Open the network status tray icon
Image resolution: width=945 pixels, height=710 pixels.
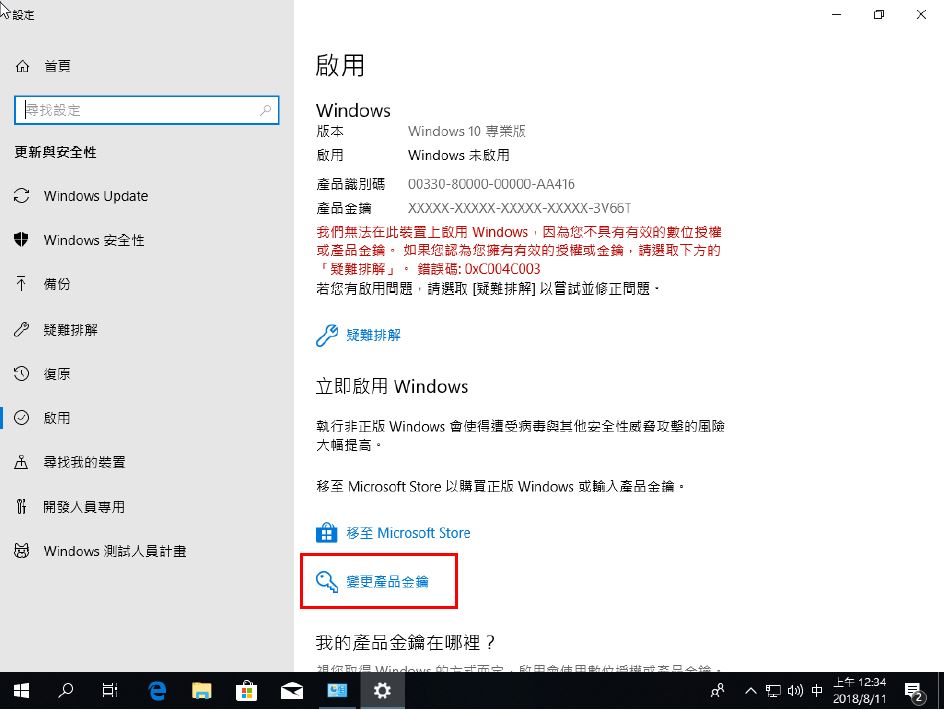click(x=773, y=691)
